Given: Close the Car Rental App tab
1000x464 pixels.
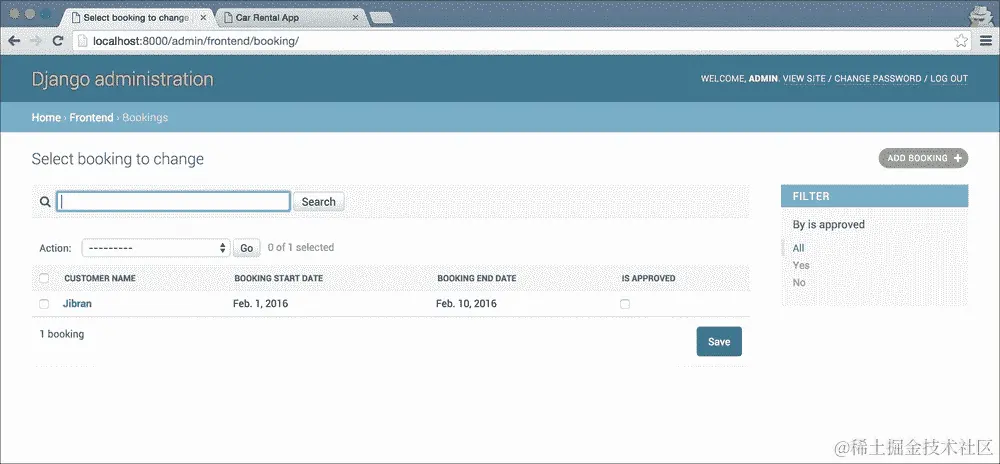Looking at the screenshot, I should 357,18.
